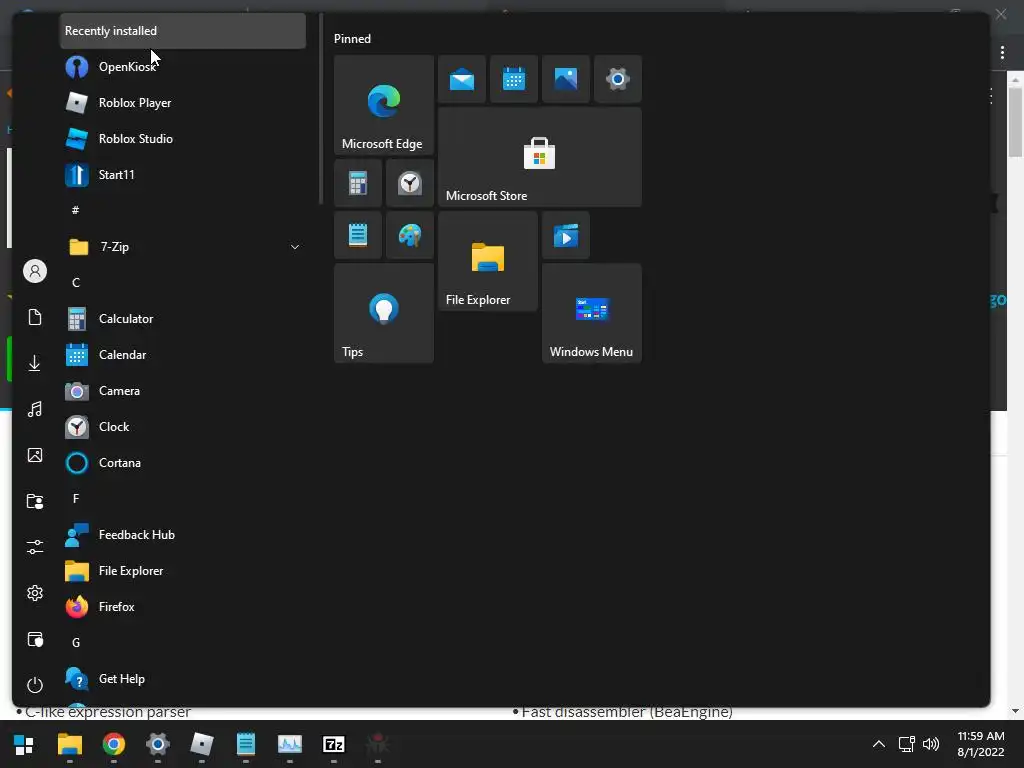
Task: Open 7-Zip on the taskbar
Action: tap(334, 744)
